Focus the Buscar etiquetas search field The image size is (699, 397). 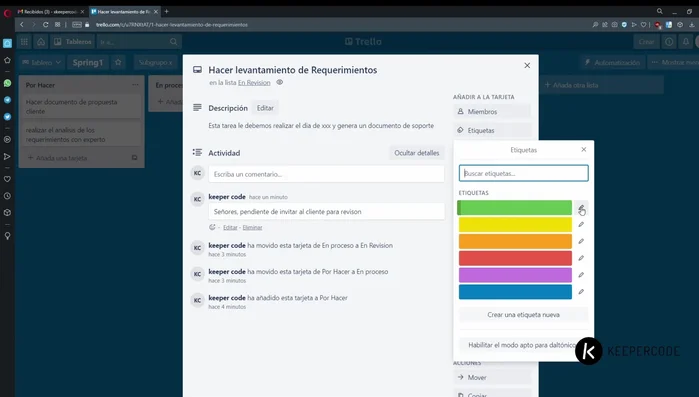coord(523,173)
